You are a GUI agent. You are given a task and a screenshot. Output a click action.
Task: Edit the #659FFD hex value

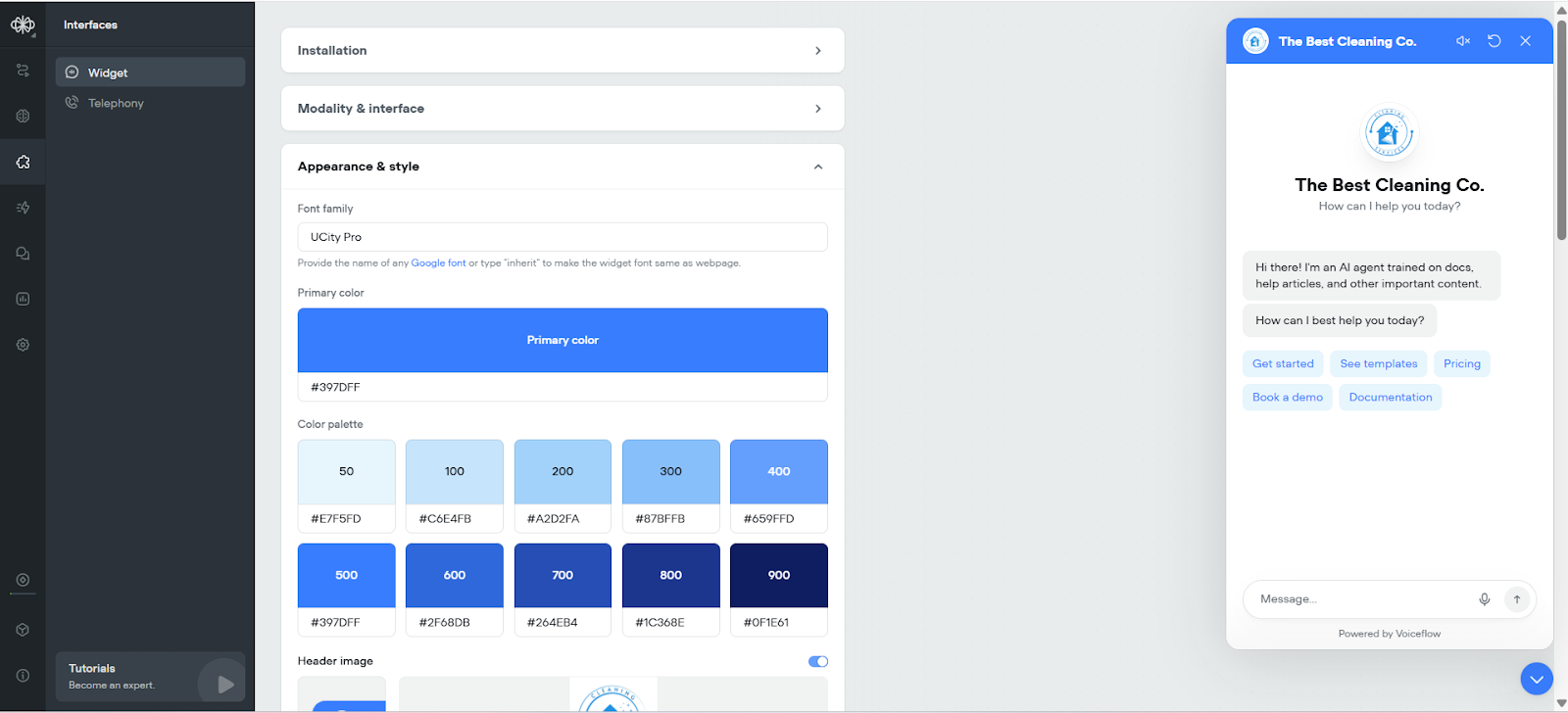pos(779,518)
